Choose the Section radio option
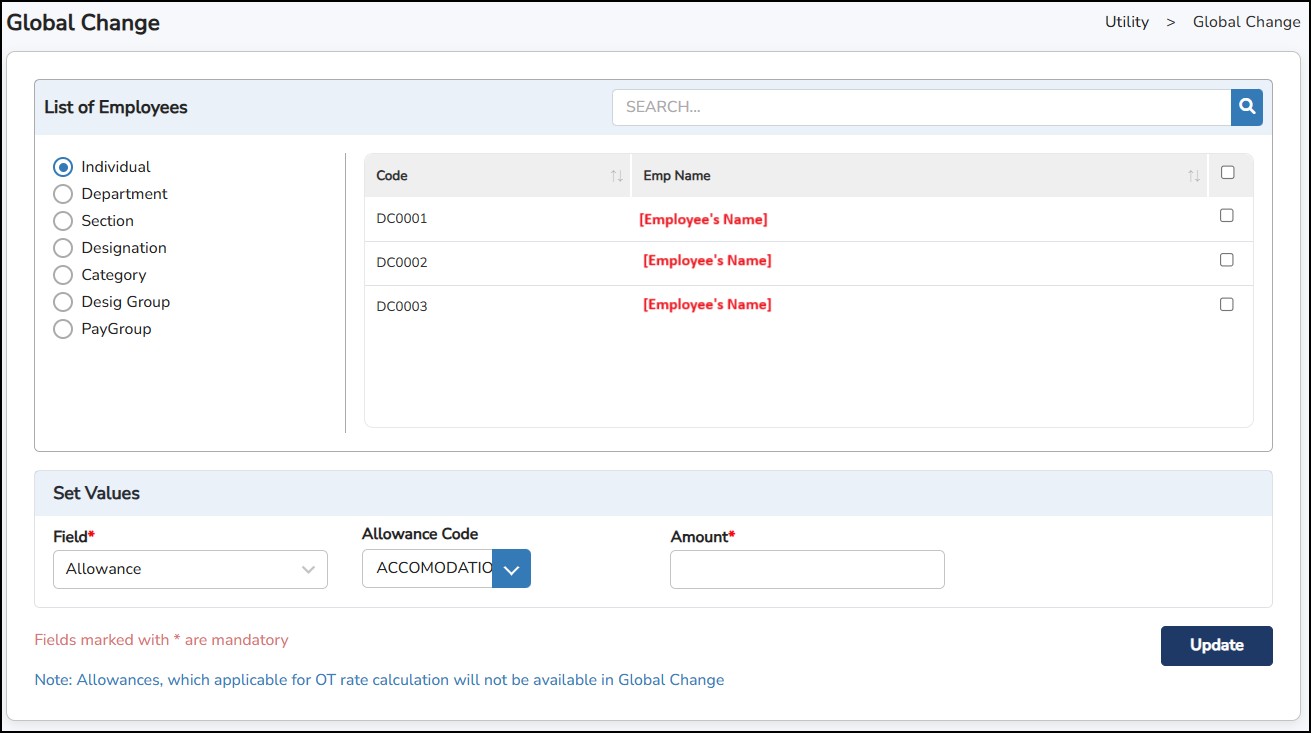The height and width of the screenshot is (733, 1311). click(x=63, y=221)
